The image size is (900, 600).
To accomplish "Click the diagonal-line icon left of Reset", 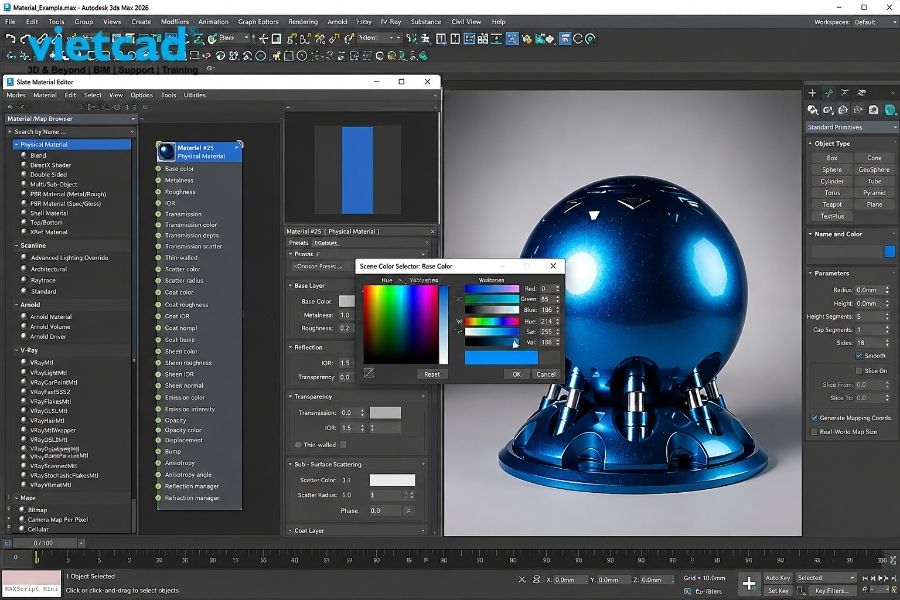I will pos(369,374).
